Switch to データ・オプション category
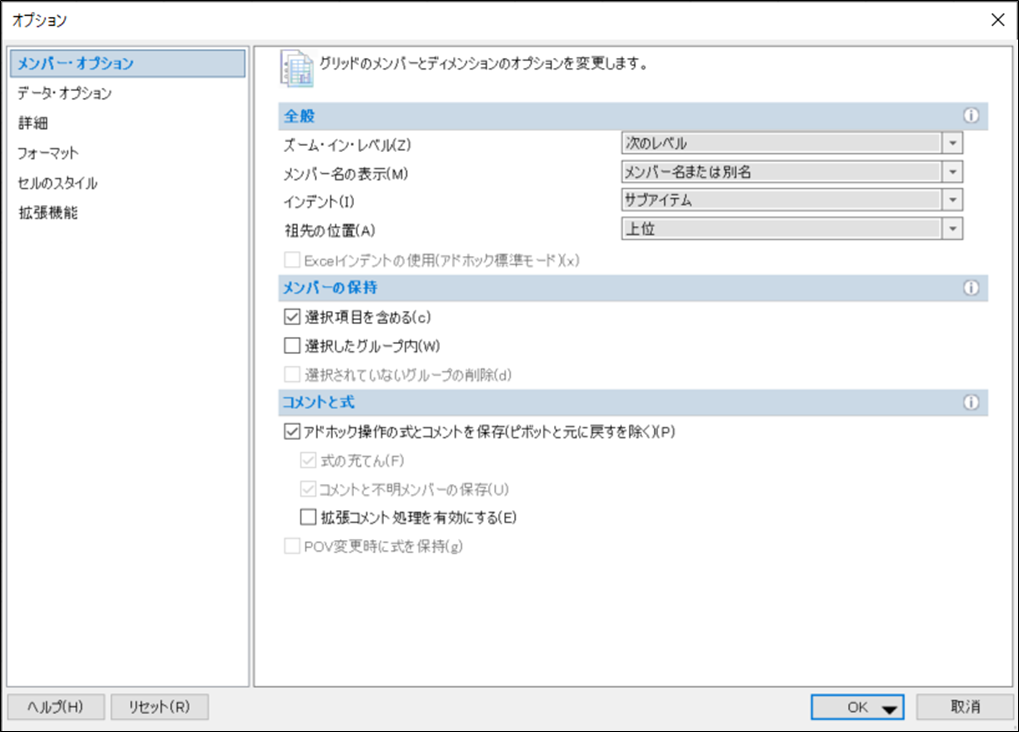The width and height of the screenshot is (1019, 732). pos(64,93)
